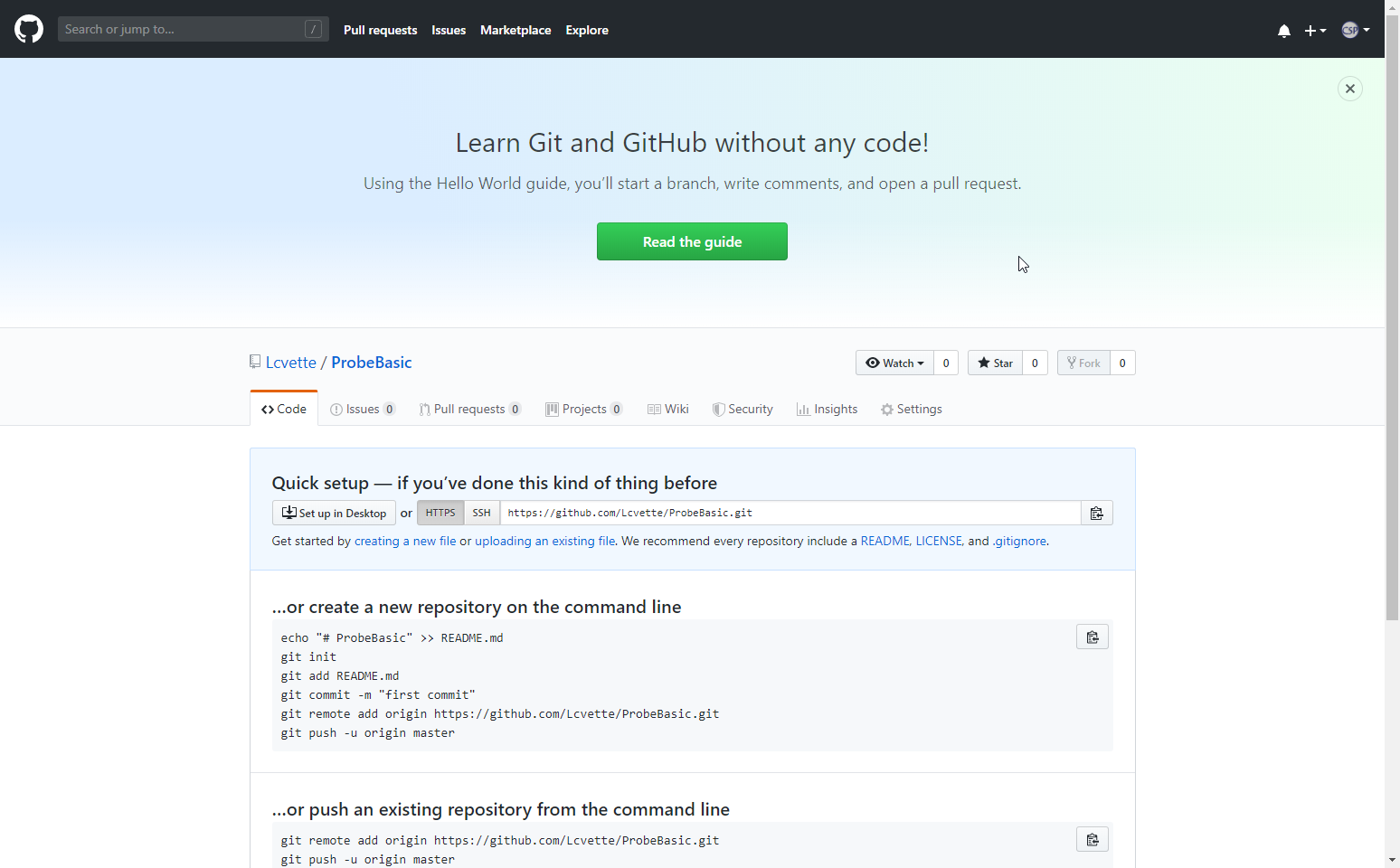Click the scrollbar down arrow
This screenshot has height=868, width=1400.
pos(1392,860)
